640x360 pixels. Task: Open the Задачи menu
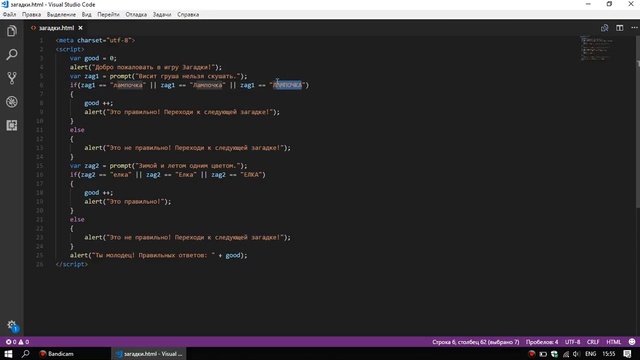click(162, 14)
